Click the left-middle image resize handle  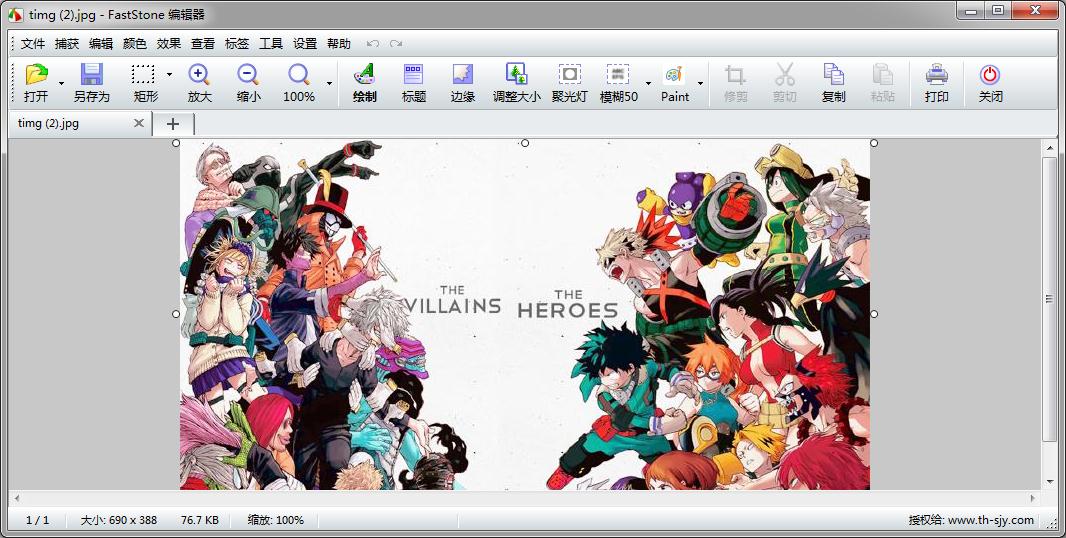[176, 314]
